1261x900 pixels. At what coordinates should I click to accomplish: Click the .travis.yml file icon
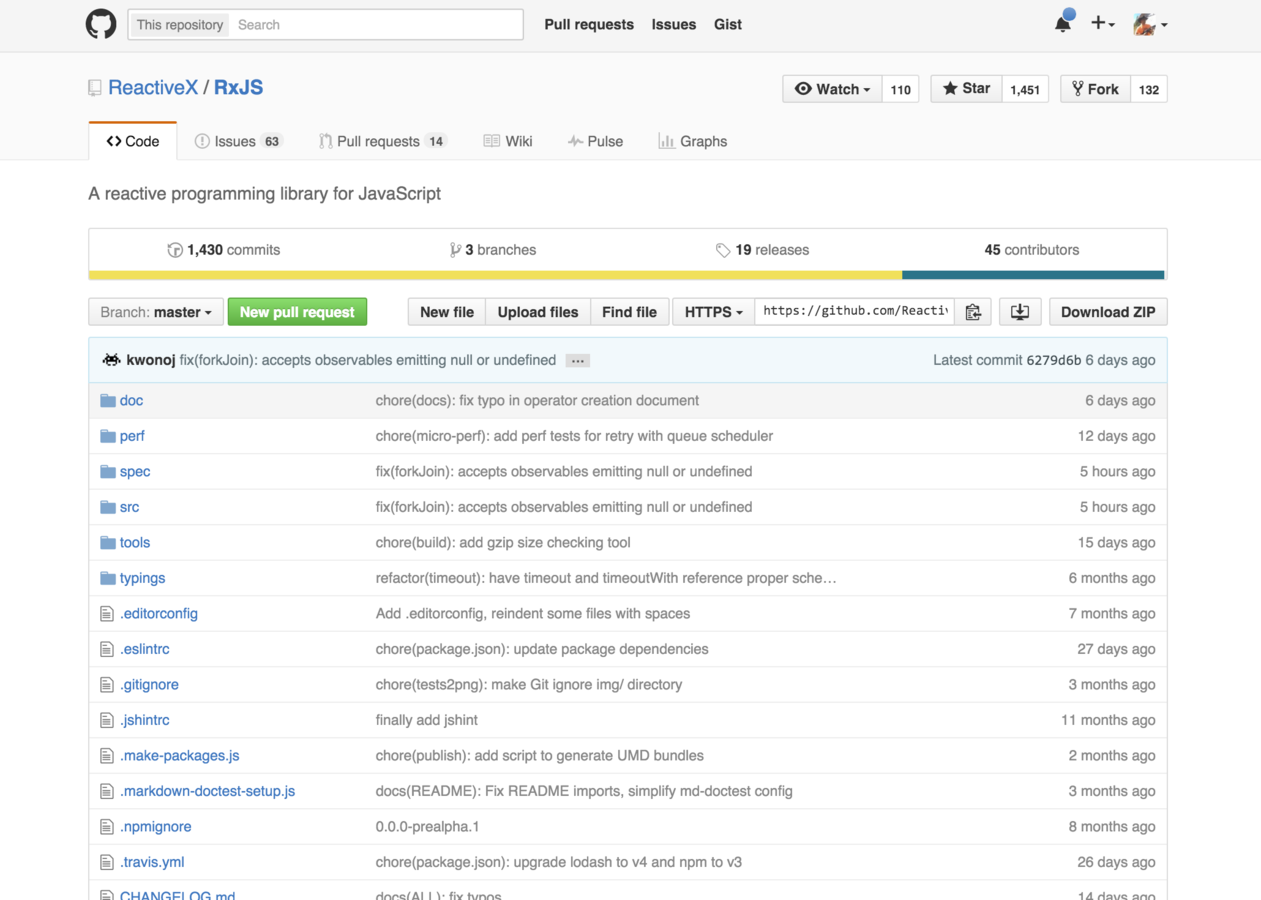coord(107,862)
